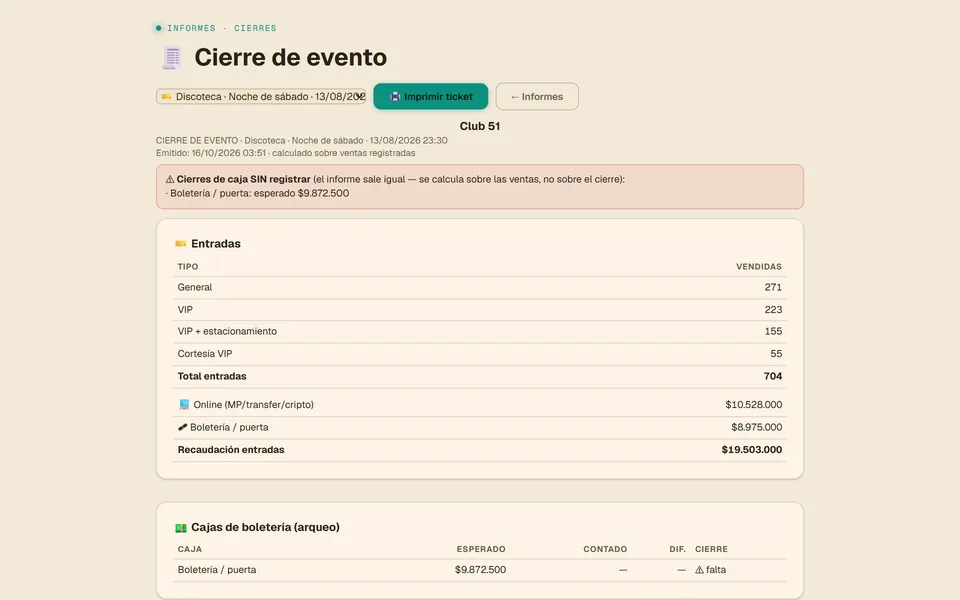Click the CONTADO column header
This screenshot has height=600, width=960.
(605, 549)
